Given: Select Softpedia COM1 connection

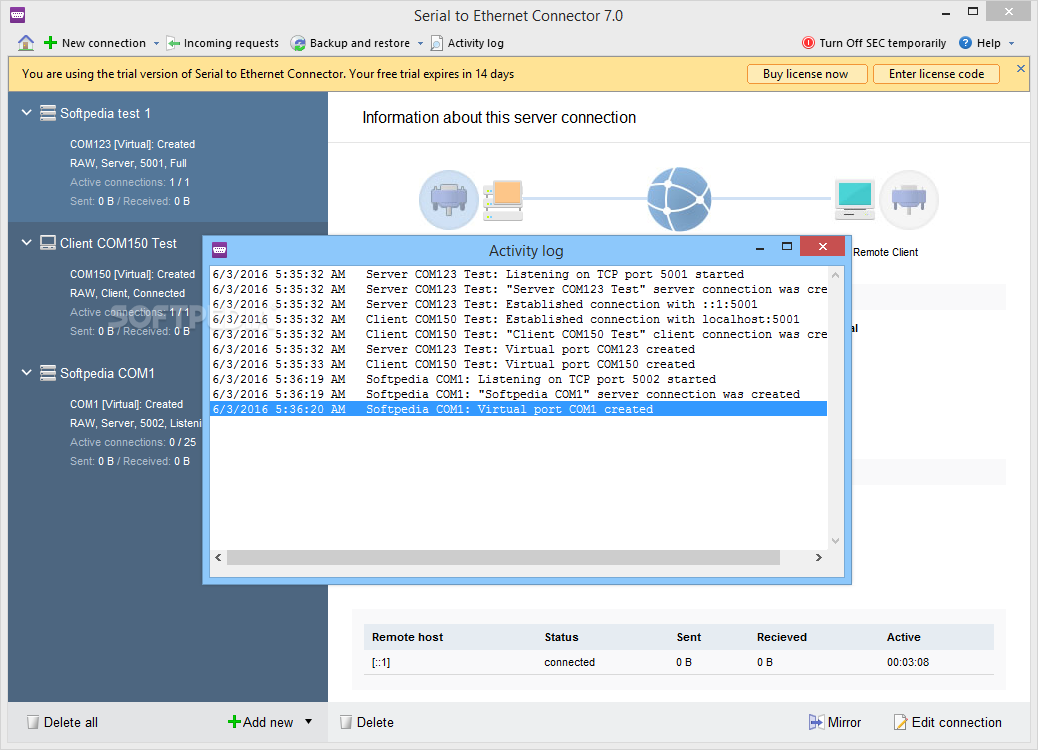Looking at the screenshot, I should point(107,373).
